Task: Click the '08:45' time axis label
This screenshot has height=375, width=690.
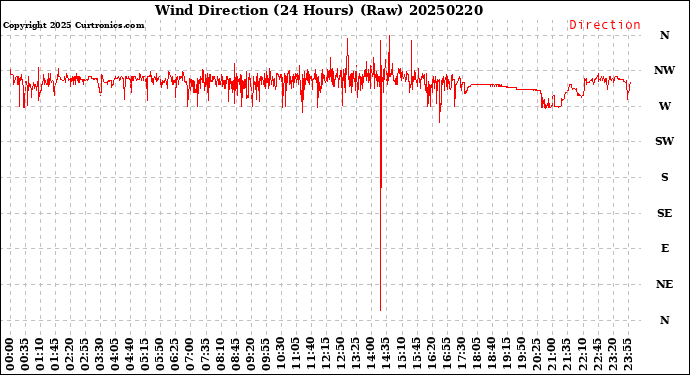Action: pyautogui.click(x=235, y=355)
